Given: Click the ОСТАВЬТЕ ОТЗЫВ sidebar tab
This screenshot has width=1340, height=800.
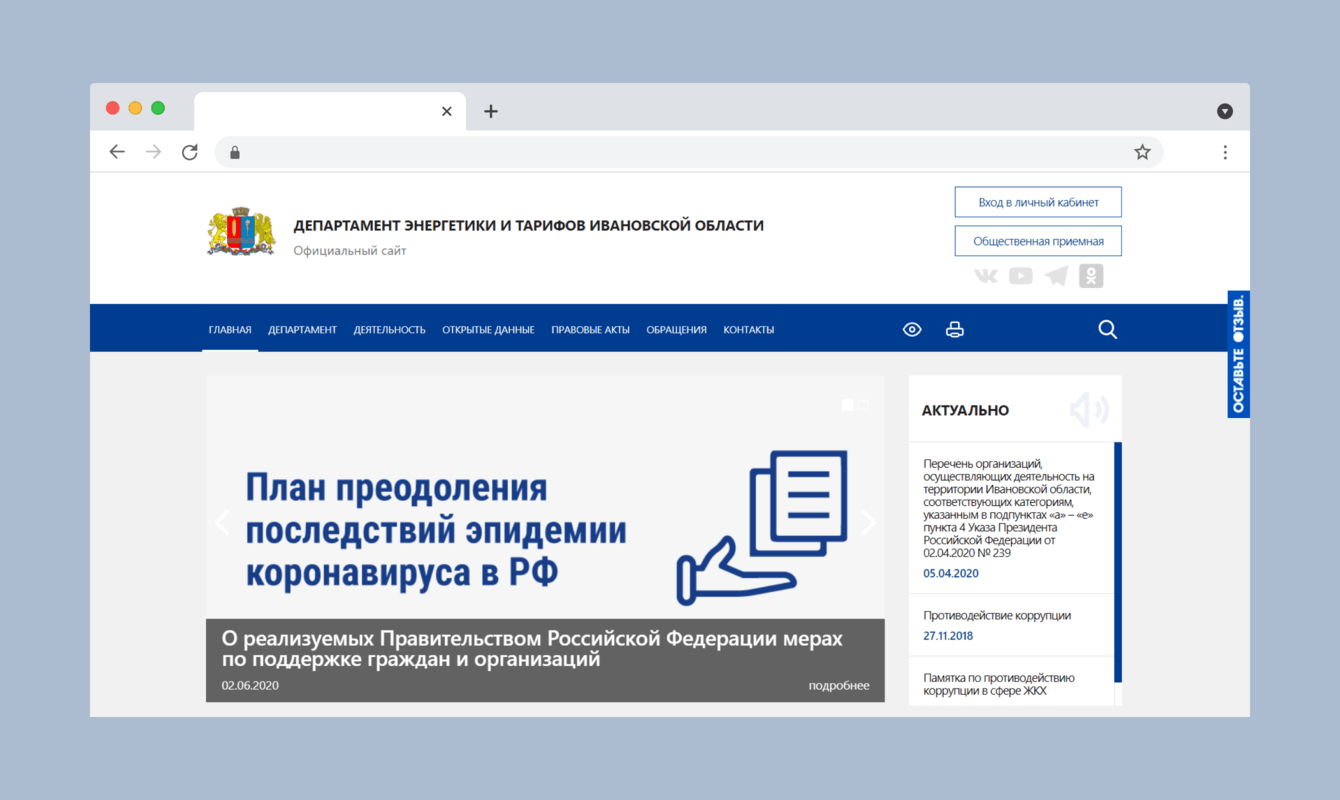Looking at the screenshot, I should click(x=1238, y=353).
